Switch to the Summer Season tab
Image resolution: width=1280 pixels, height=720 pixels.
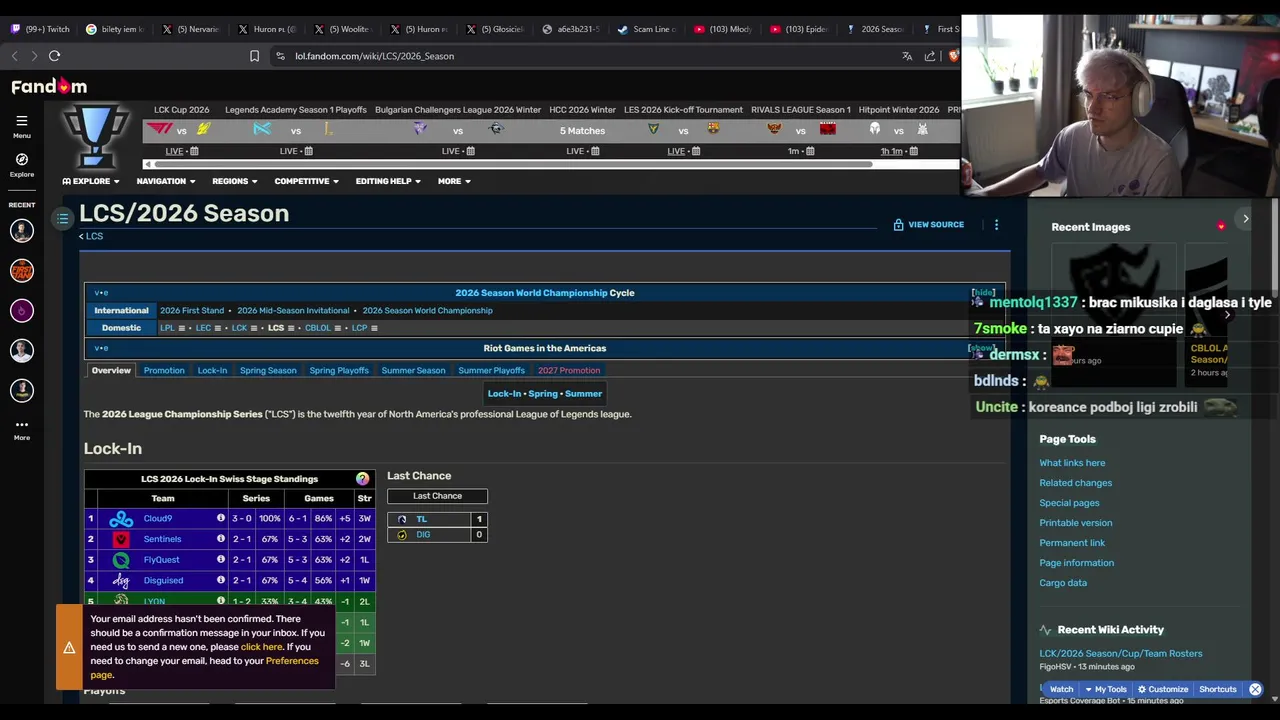(413, 370)
